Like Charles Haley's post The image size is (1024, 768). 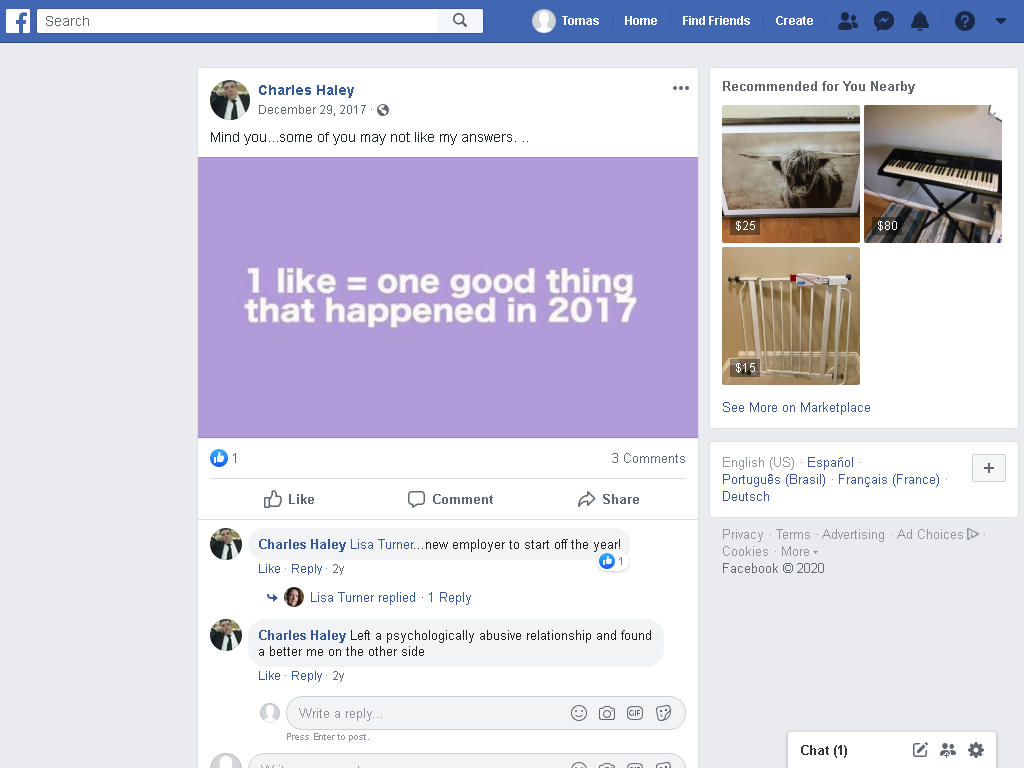point(289,499)
